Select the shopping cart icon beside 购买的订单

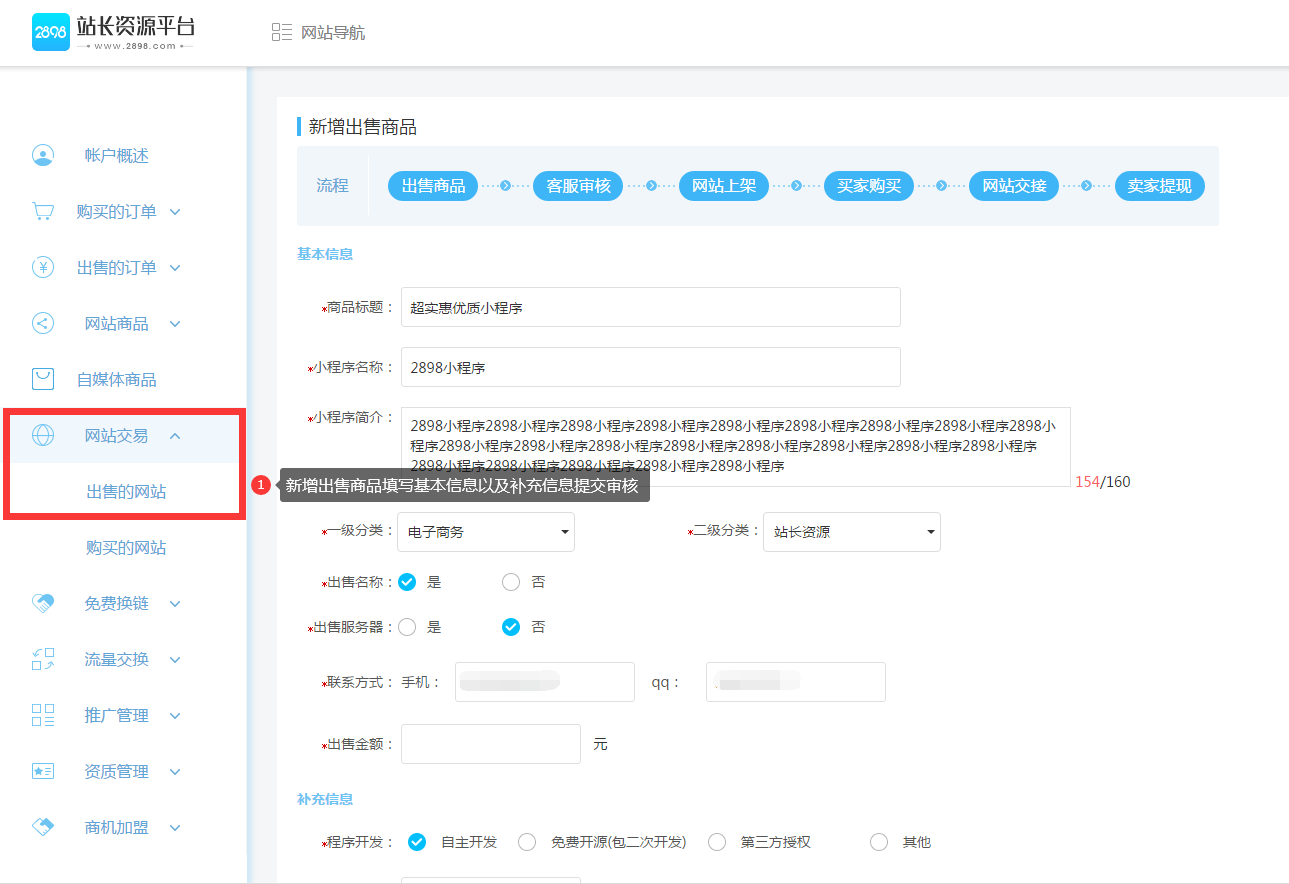point(41,211)
